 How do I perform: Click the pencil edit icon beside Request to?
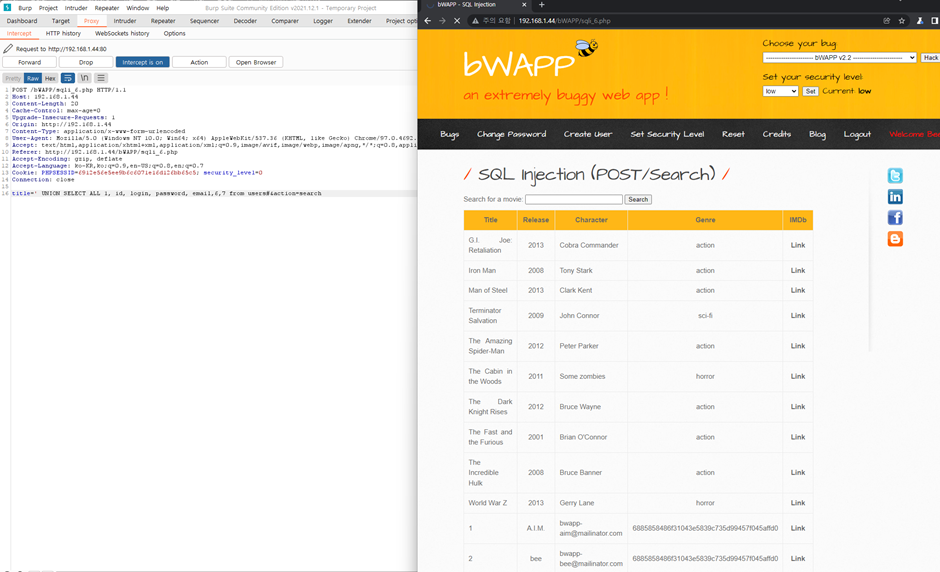point(8,49)
